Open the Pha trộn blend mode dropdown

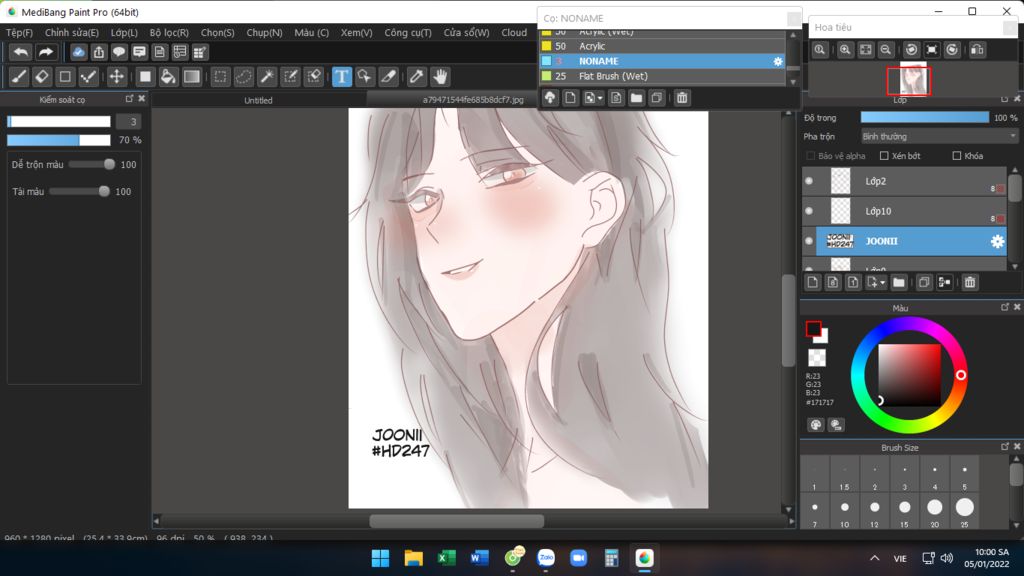[x=940, y=136]
